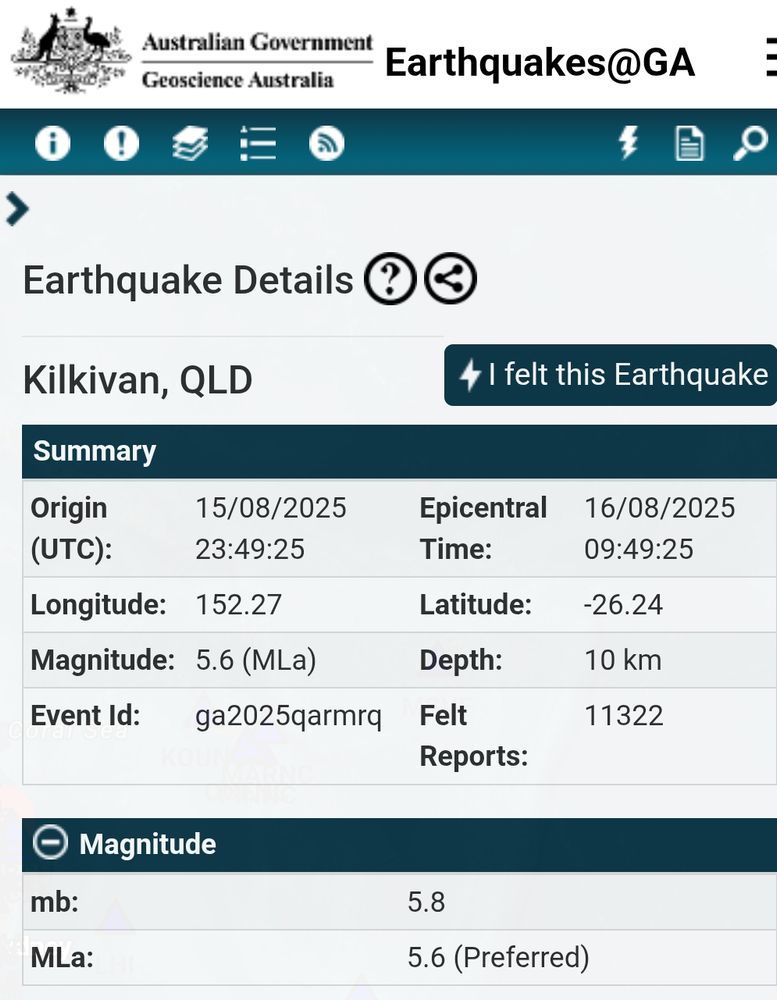Select the magnitude value 5.6 (MLa)
The height and width of the screenshot is (1000, 777).
click(x=256, y=660)
